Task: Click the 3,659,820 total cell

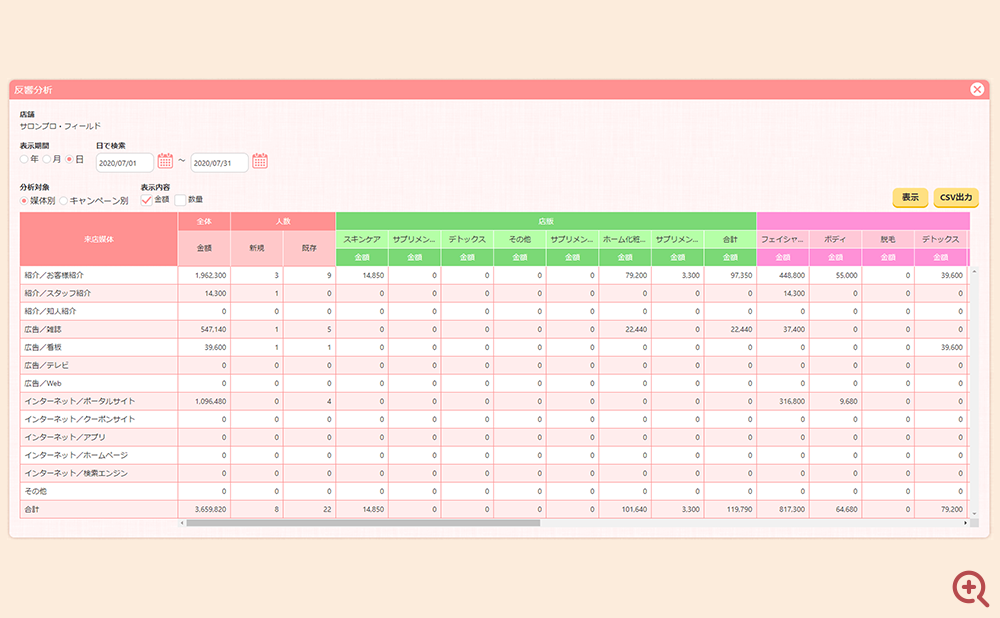Action: coord(204,510)
